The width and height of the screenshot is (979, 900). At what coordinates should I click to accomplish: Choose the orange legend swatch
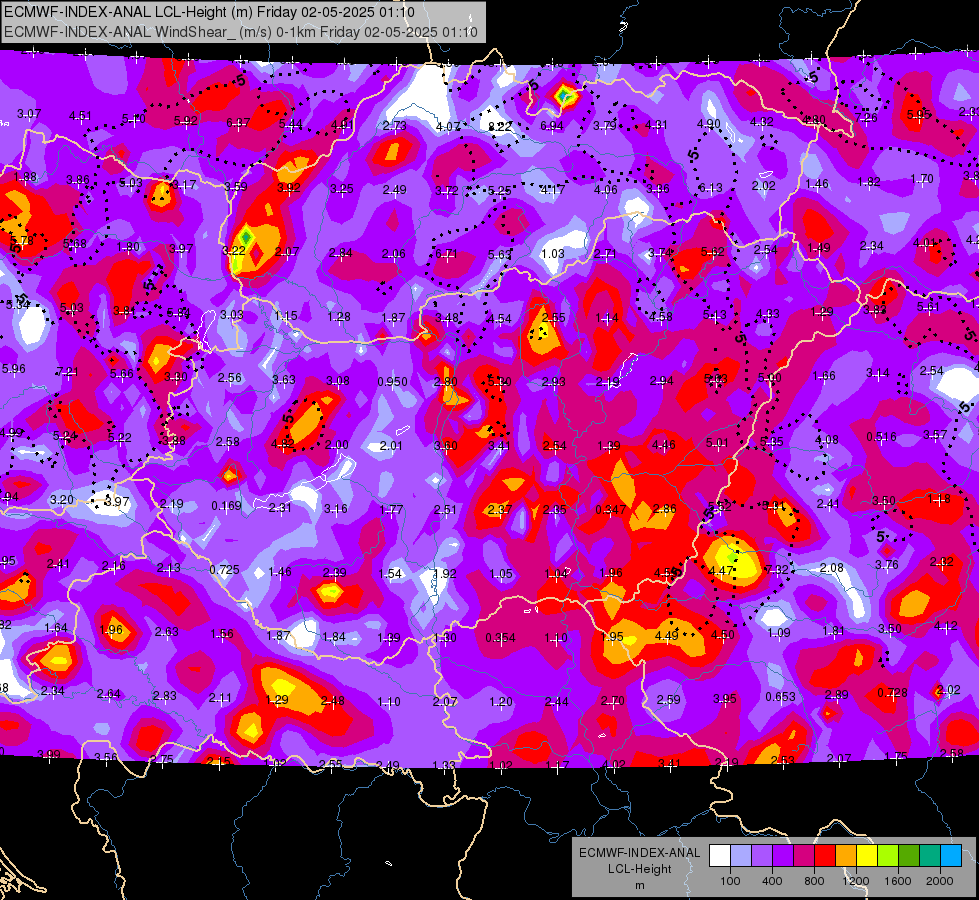pos(845,856)
